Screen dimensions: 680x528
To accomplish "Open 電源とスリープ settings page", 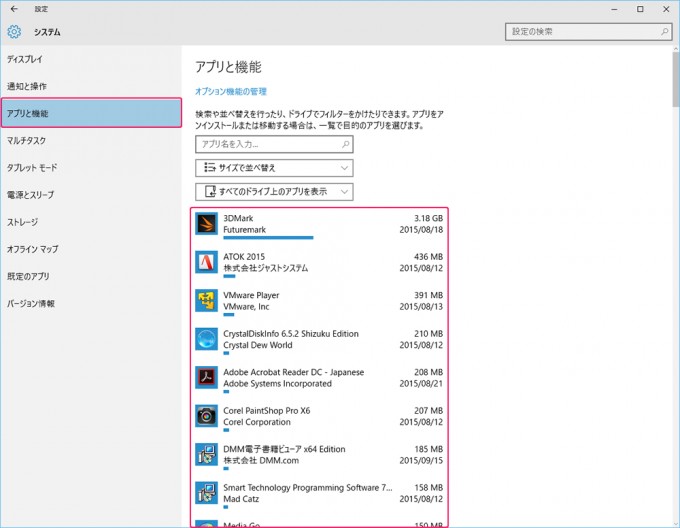I will (x=91, y=195).
